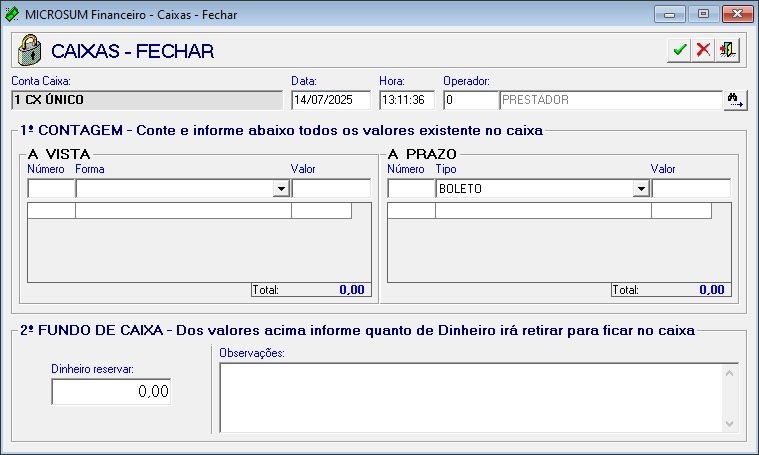Focus the A Vista Número field

[x=51, y=188]
